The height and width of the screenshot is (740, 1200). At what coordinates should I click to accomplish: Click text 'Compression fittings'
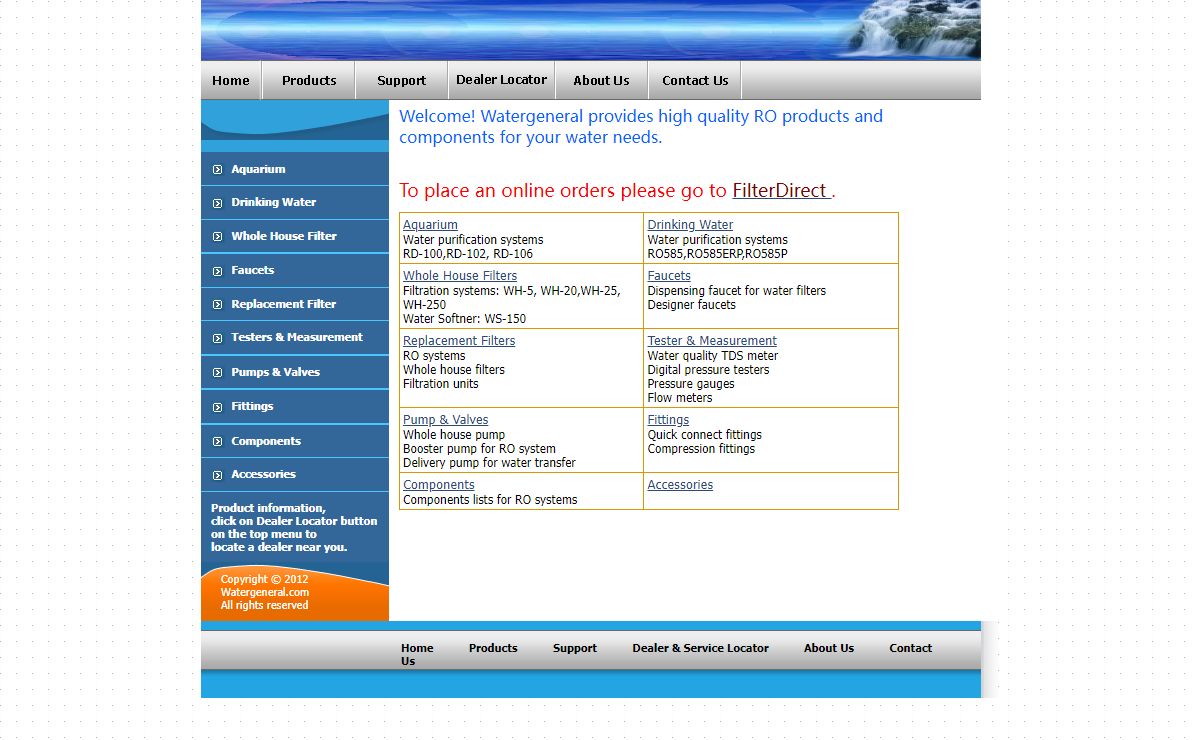(701, 449)
